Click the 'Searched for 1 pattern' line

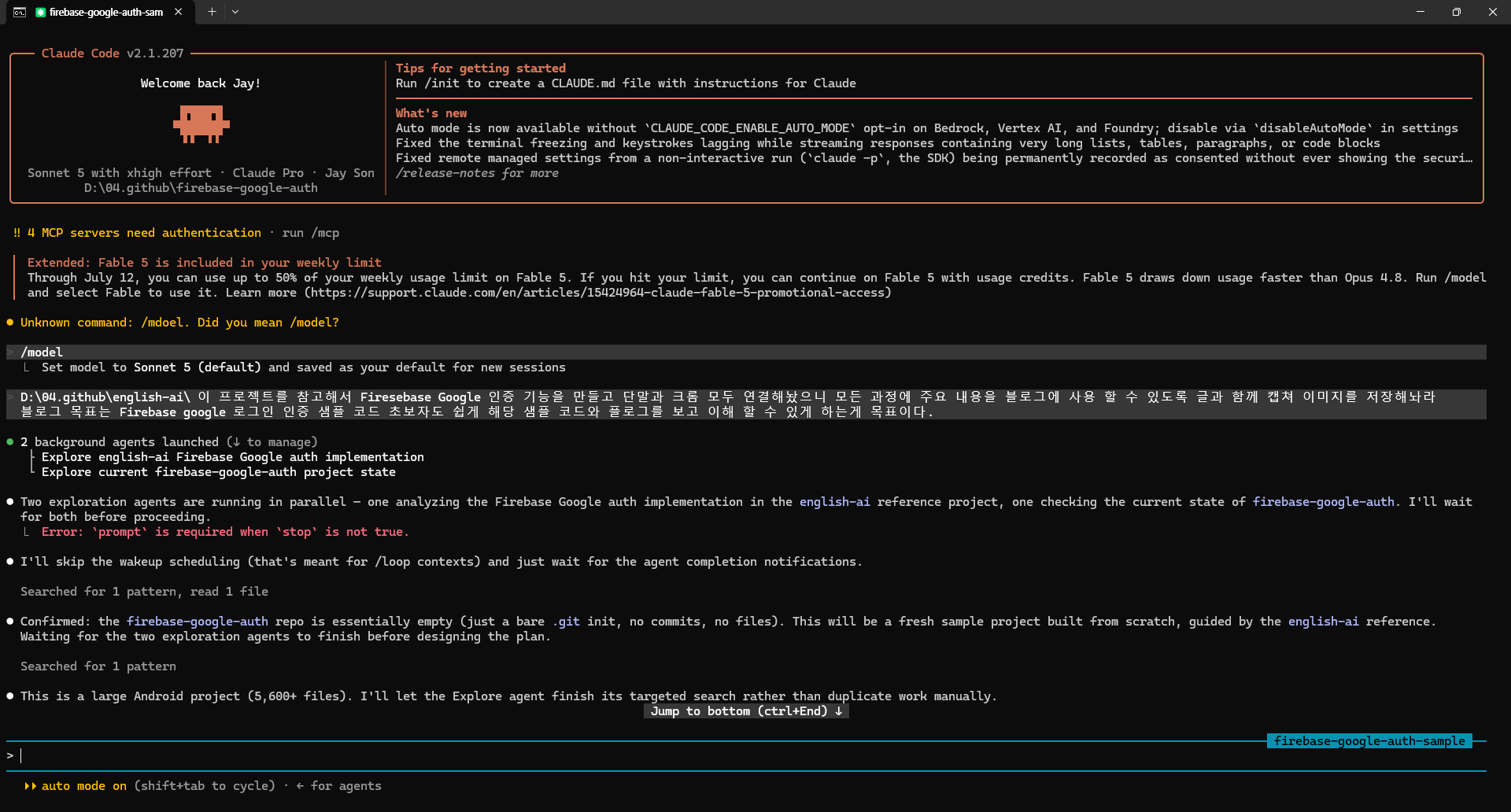[98, 666]
